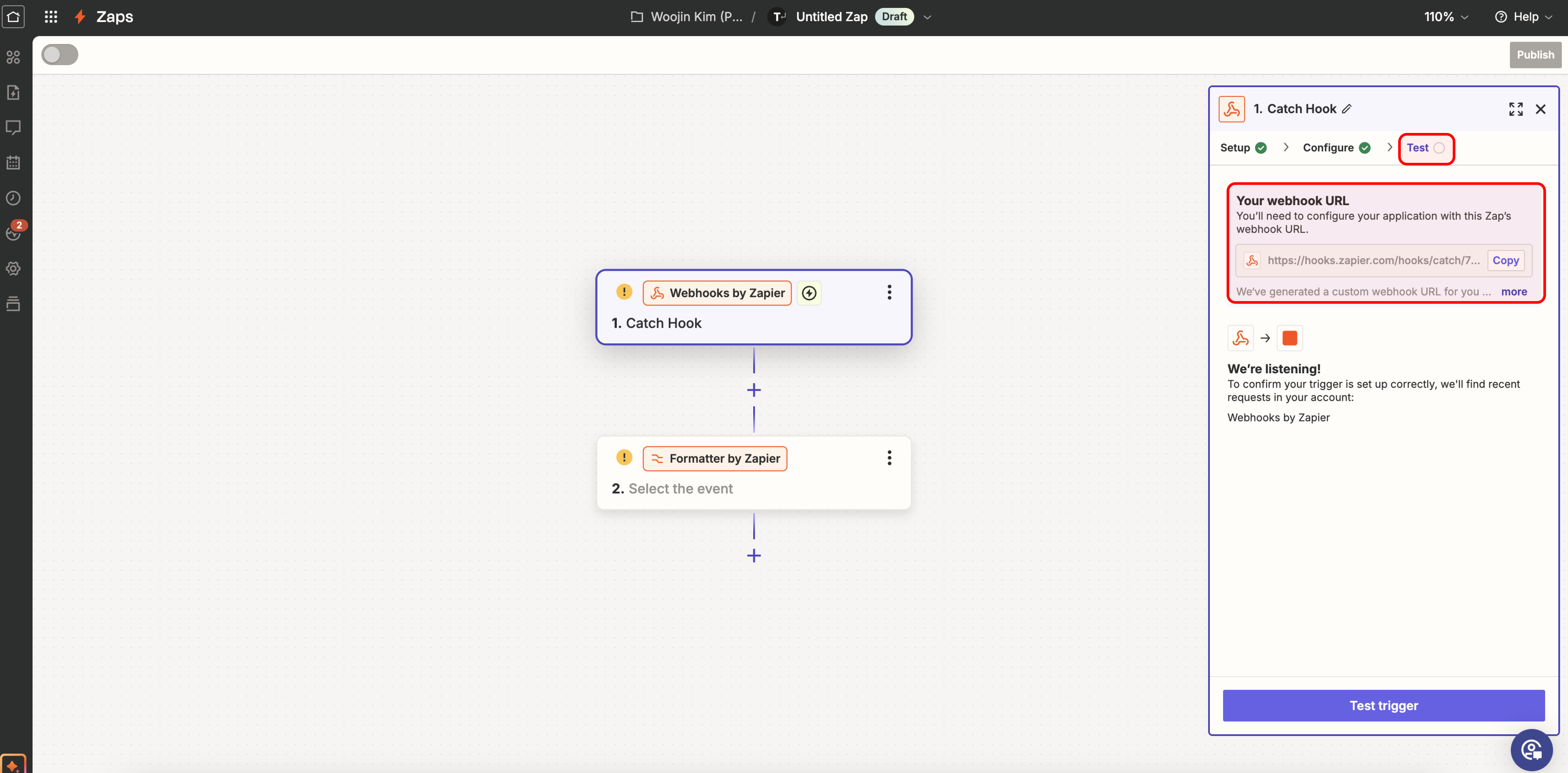Screen dimensions: 1568x773
Task: Click the more link under webhook URL
Action: point(1513,292)
